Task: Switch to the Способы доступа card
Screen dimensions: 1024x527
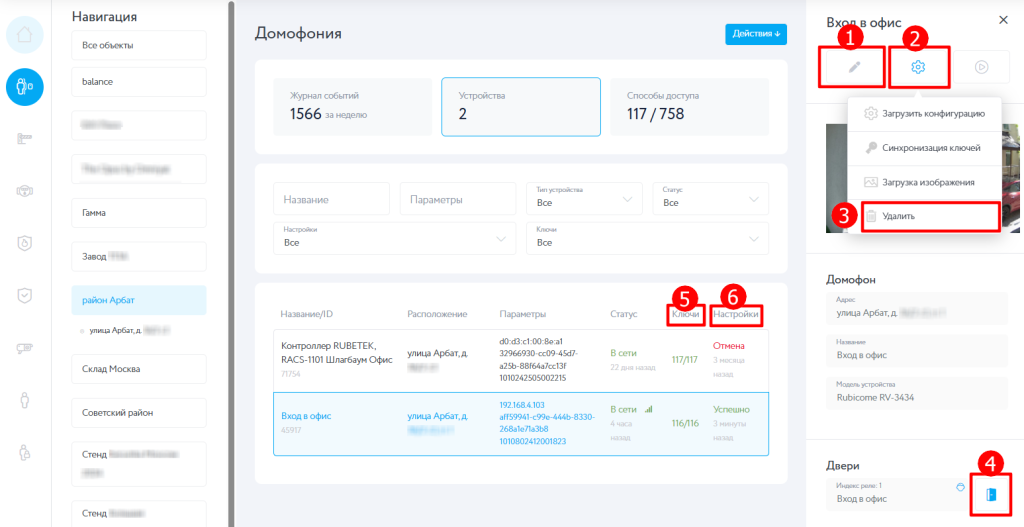Action: 690,107
